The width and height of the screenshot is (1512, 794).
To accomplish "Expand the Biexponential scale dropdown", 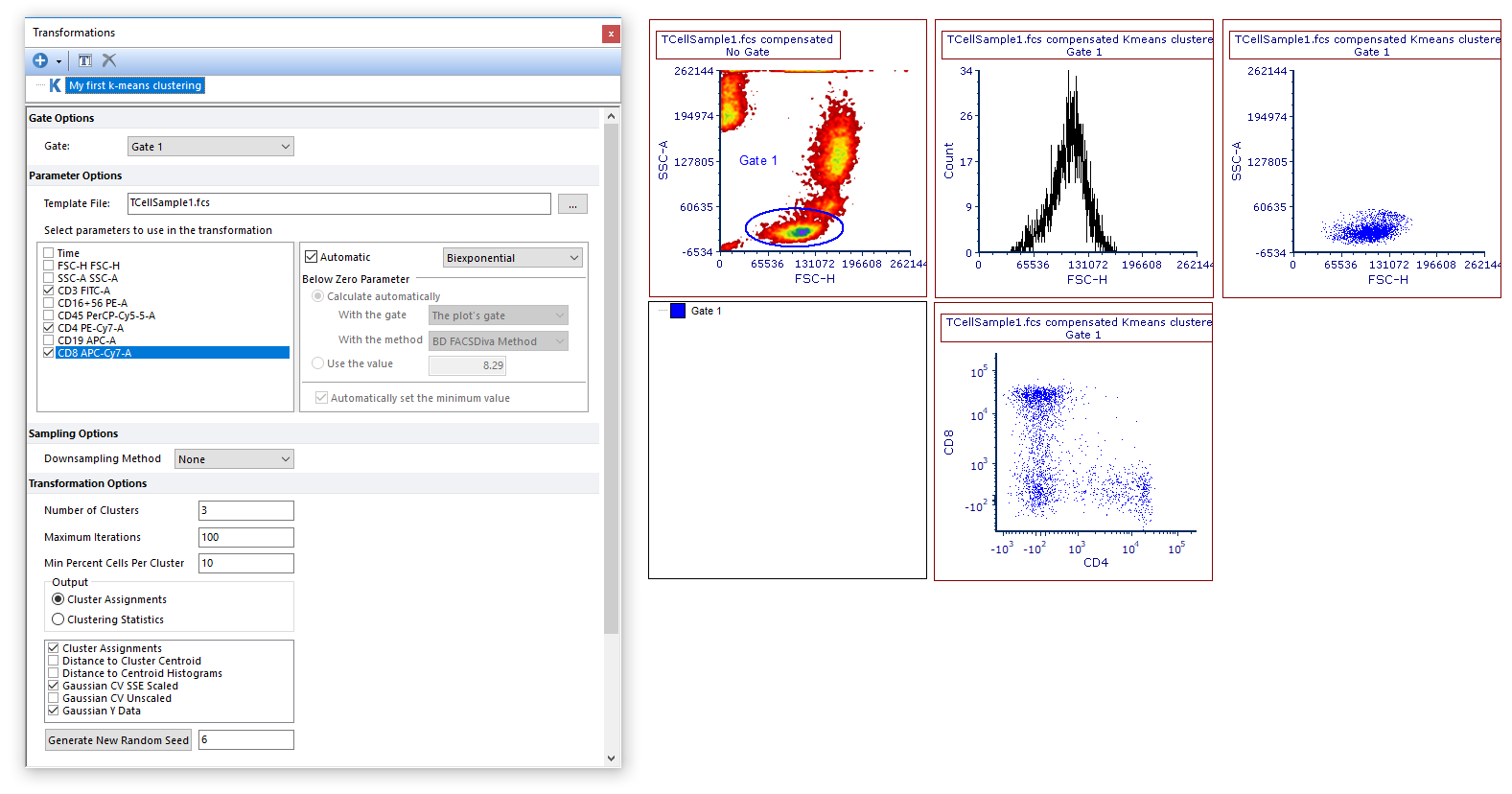I will (x=513, y=258).
